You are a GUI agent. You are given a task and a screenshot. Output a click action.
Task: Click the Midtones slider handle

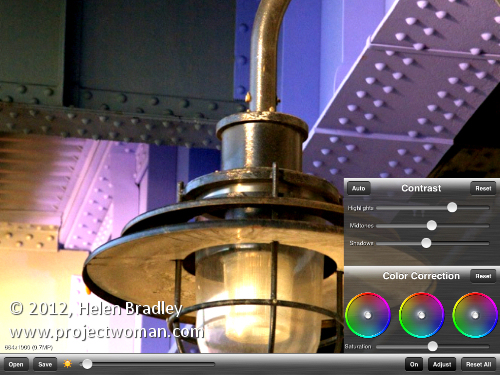pos(432,225)
